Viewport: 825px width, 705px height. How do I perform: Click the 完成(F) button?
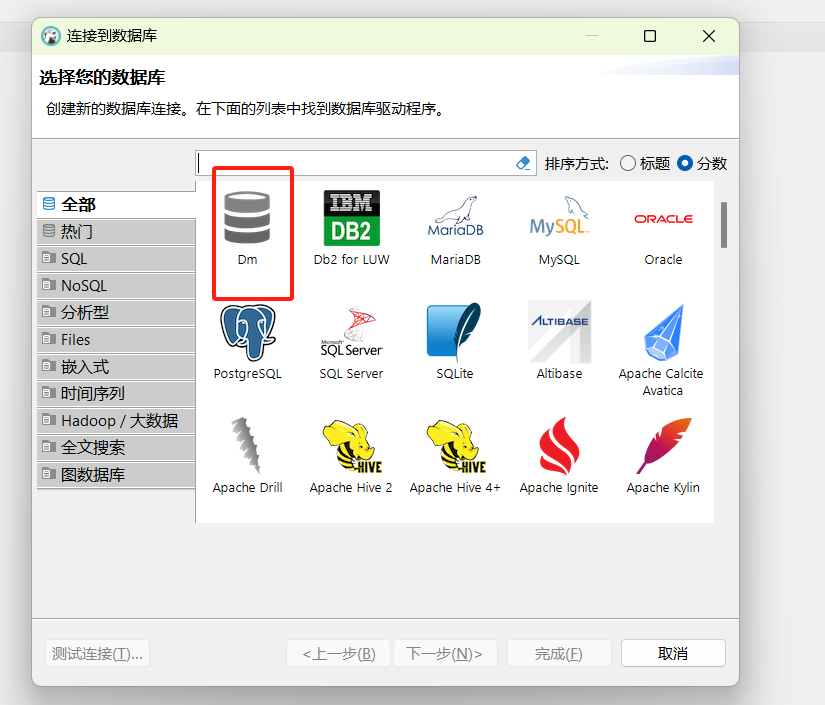559,653
